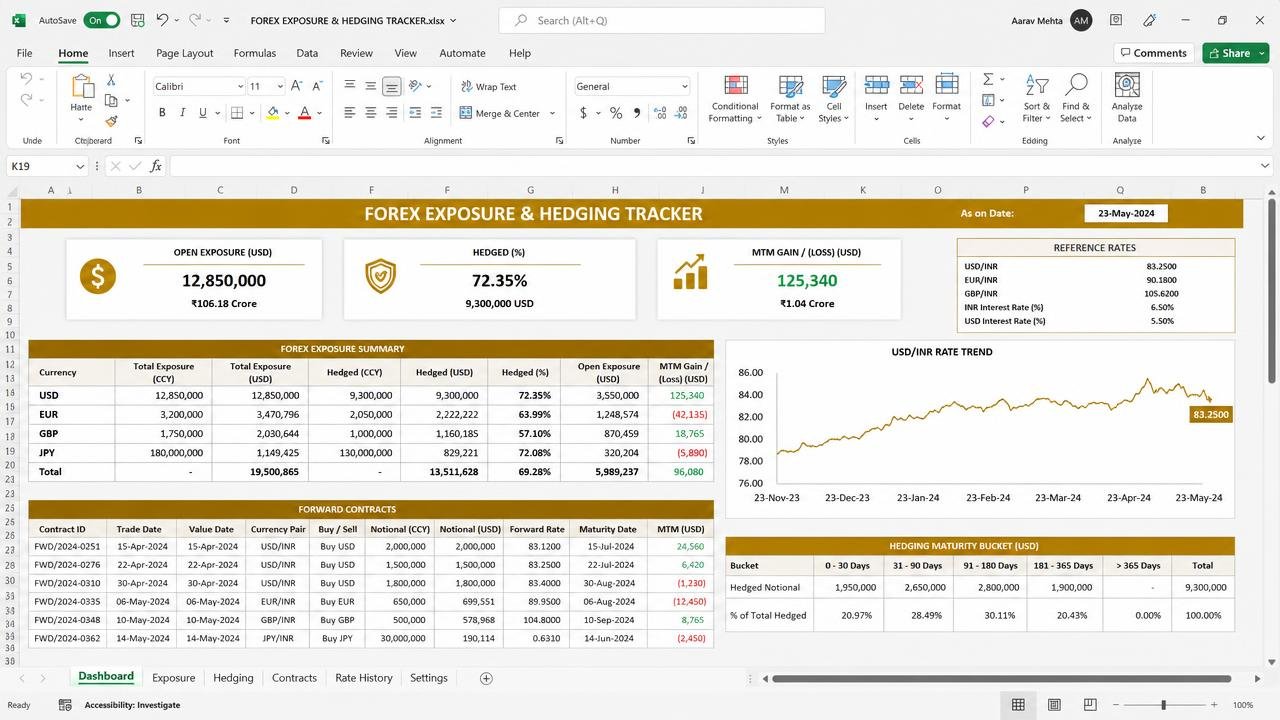Switch to Page Layout view in status bar

pyautogui.click(x=1054, y=705)
